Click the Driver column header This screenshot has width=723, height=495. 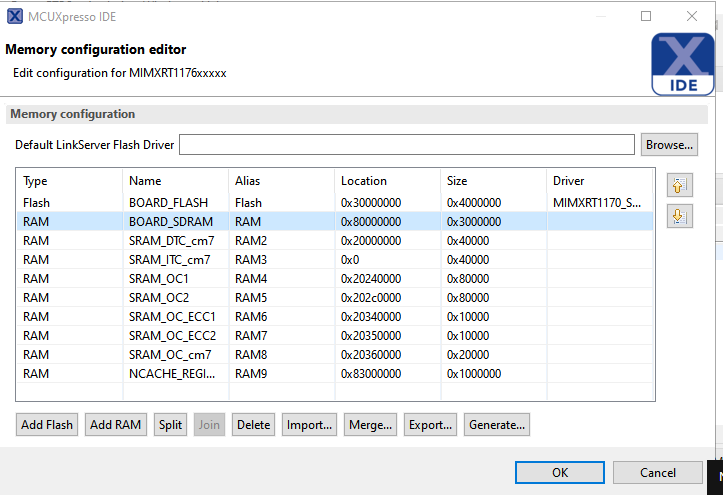[x=568, y=181]
